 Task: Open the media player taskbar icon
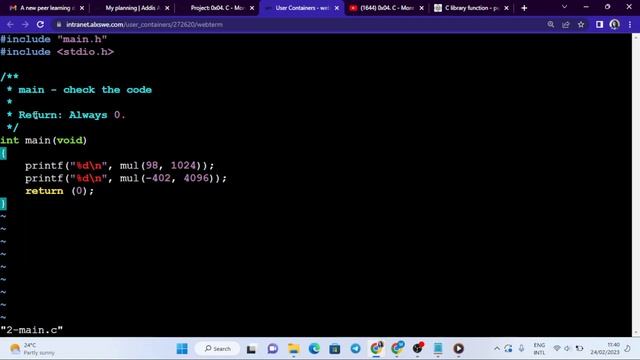click(x=458, y=349)
